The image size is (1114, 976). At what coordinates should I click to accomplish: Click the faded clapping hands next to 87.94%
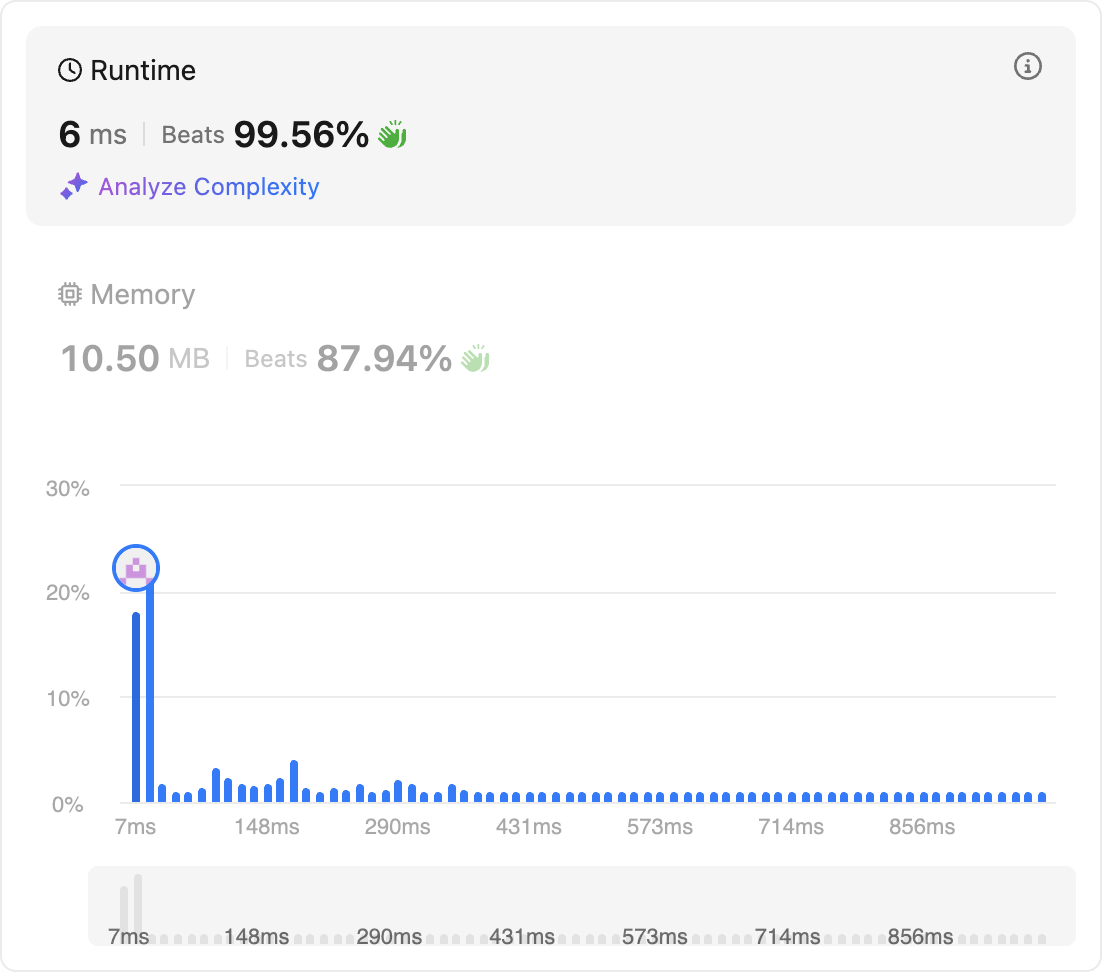(475, 358)
